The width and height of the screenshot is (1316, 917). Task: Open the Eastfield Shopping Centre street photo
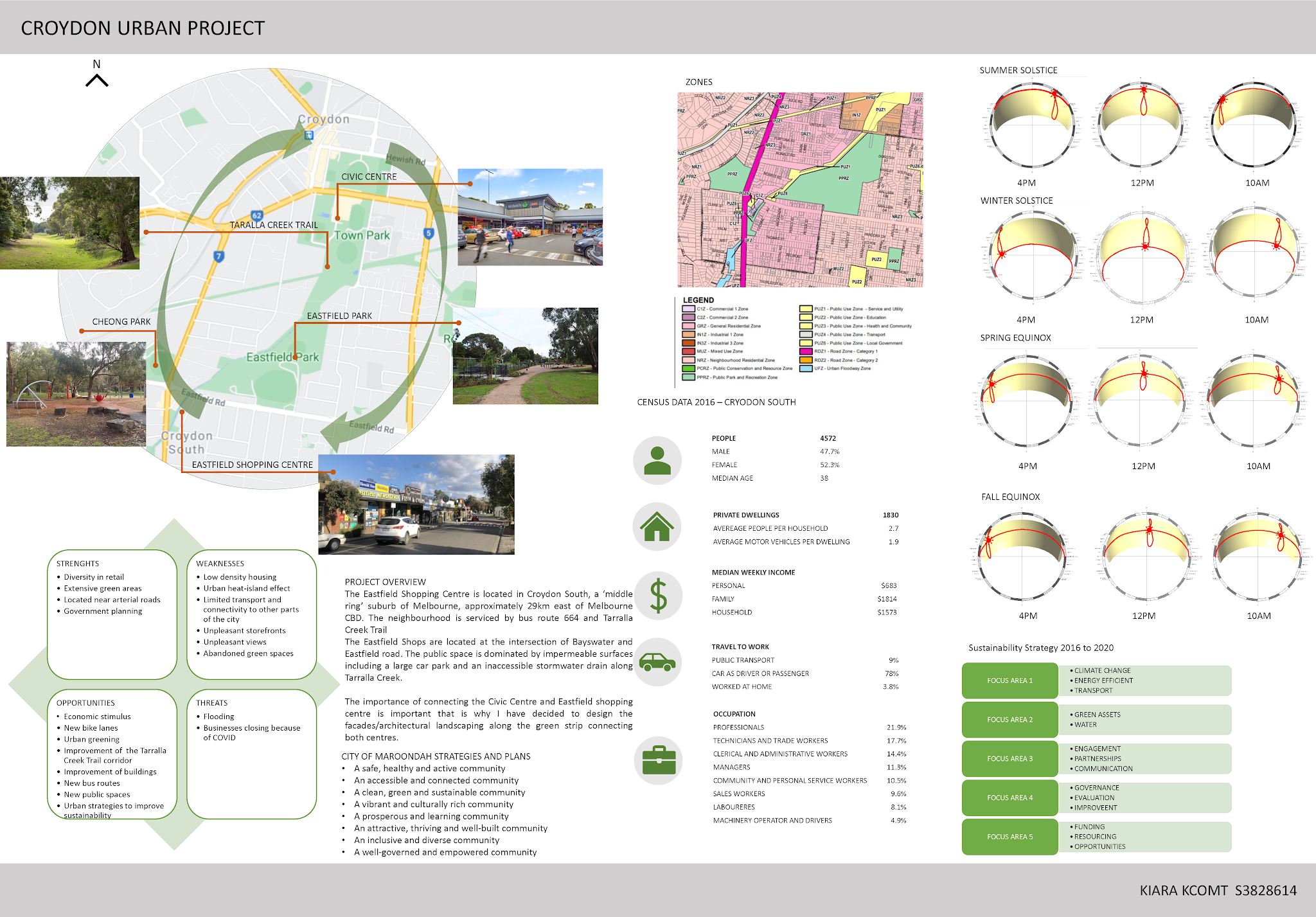[416, 504]
